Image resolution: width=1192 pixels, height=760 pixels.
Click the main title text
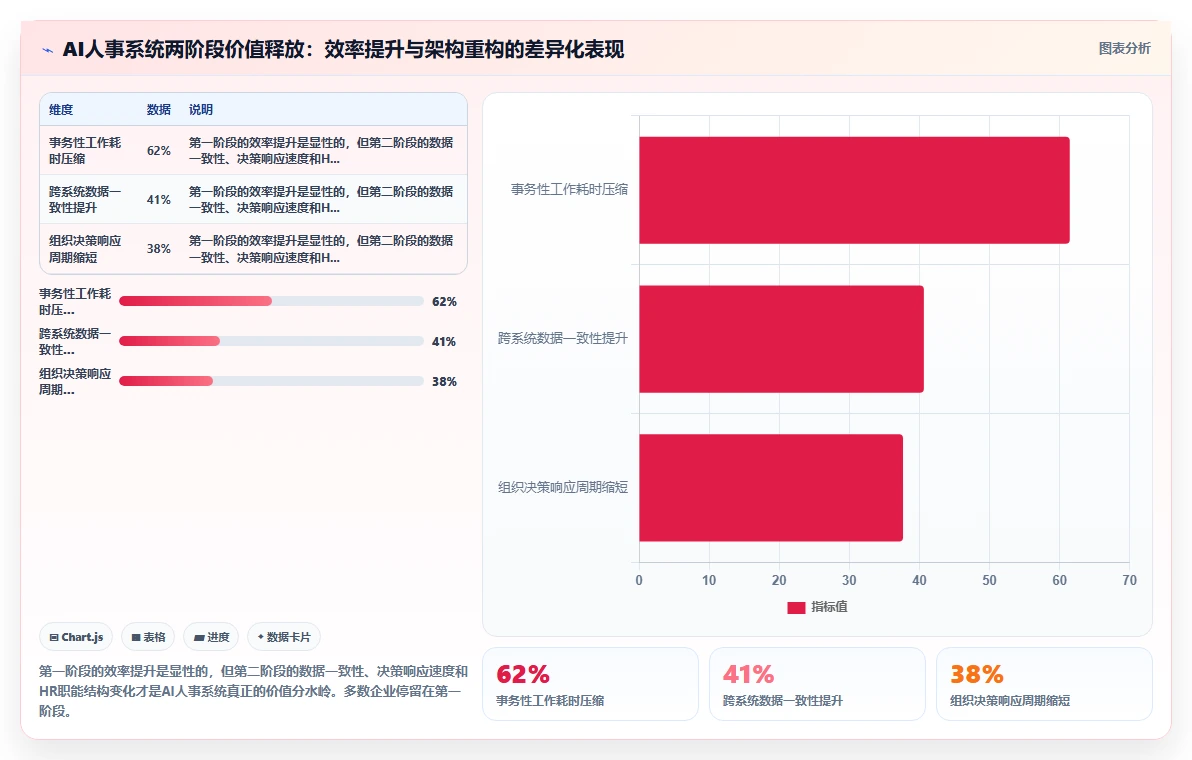click(x=344, y=49)
